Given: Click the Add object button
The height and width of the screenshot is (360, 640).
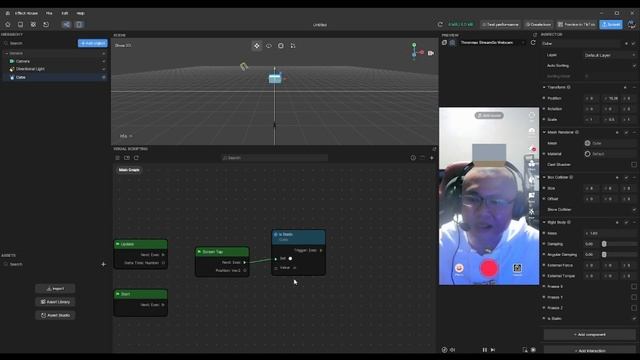Looking at the screenshot, I should tap(93, 43).
